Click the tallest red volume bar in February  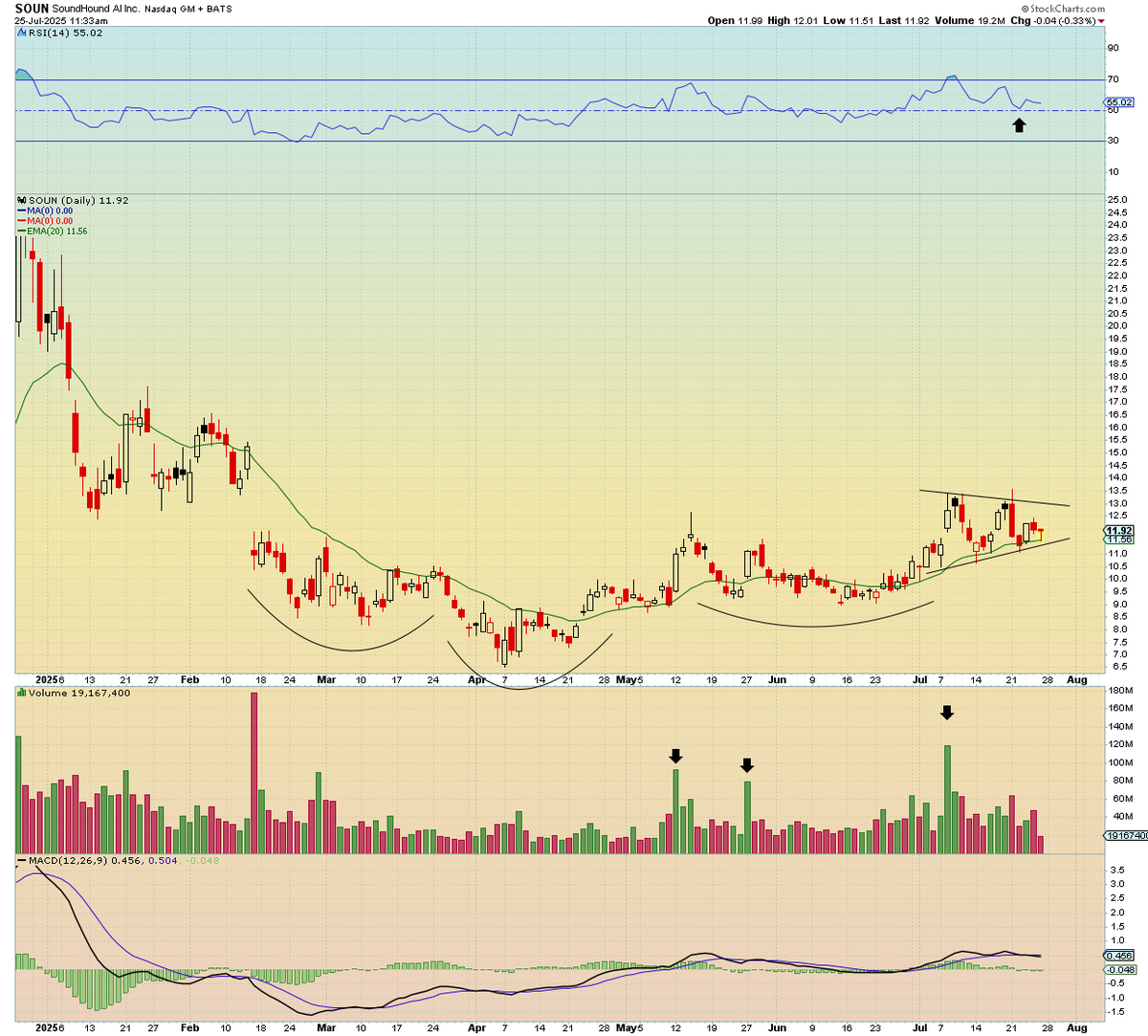click(254, 773)
